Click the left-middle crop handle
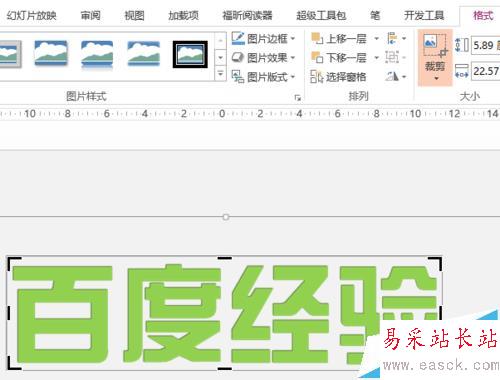 tap(9, 313)
